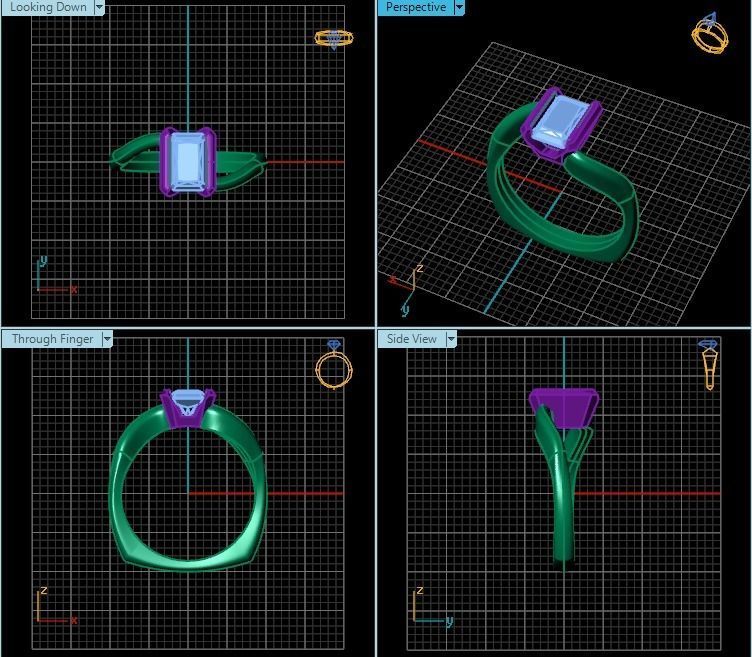Open the Side View viewport dropdown arrow

click(451, 339)
